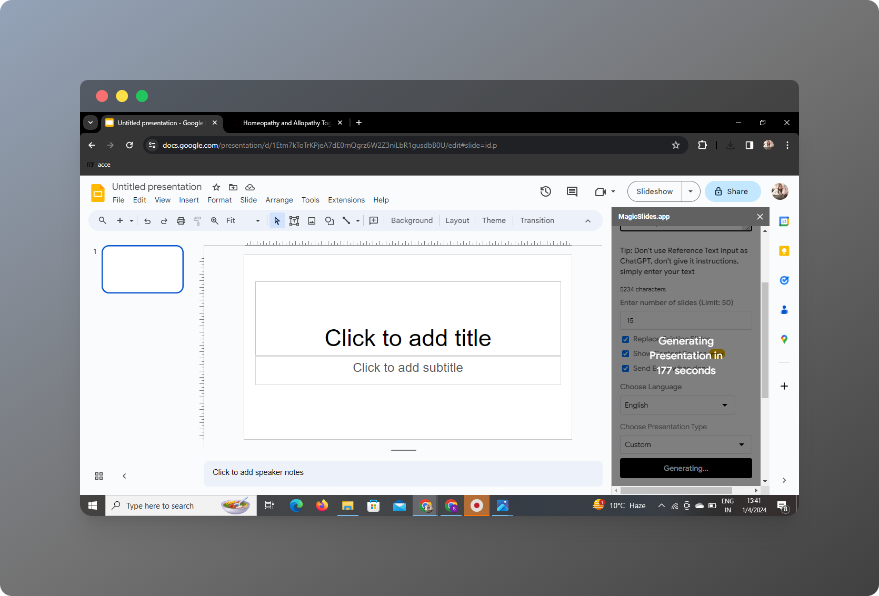Star the Untitled presentation
The image size is (879, 596).
pyautogui.click(x=214, y=187)
